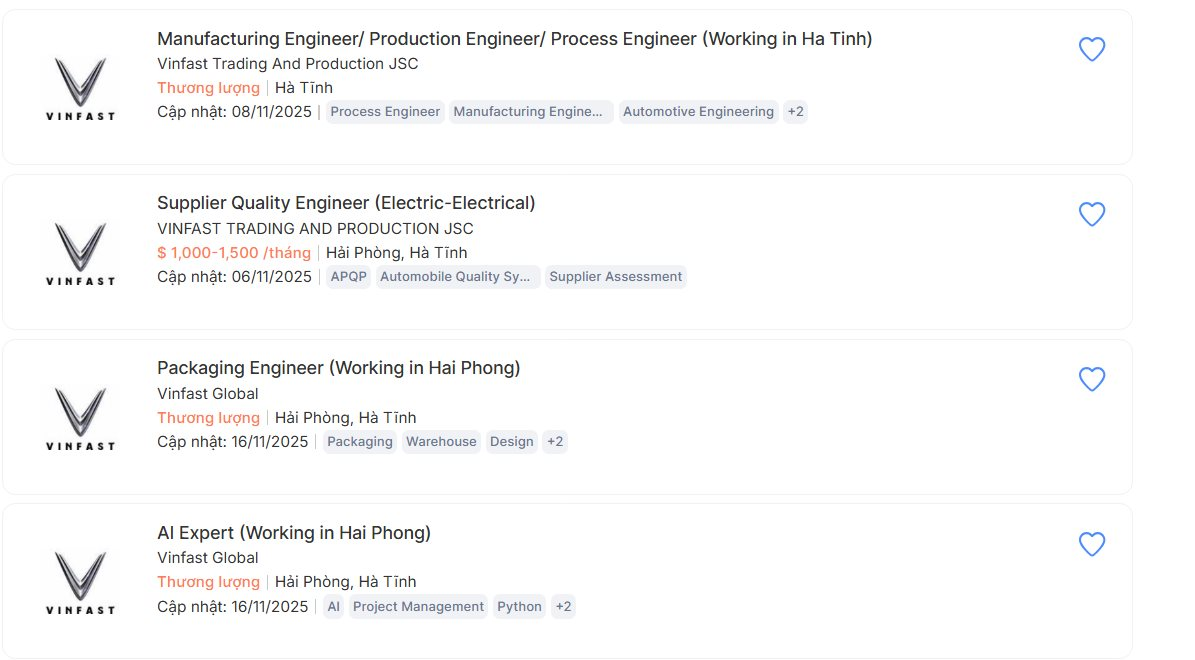Favorite the Supplier Quality Engineer job
Screen dimensions: 1195x660
point(1092,214)
